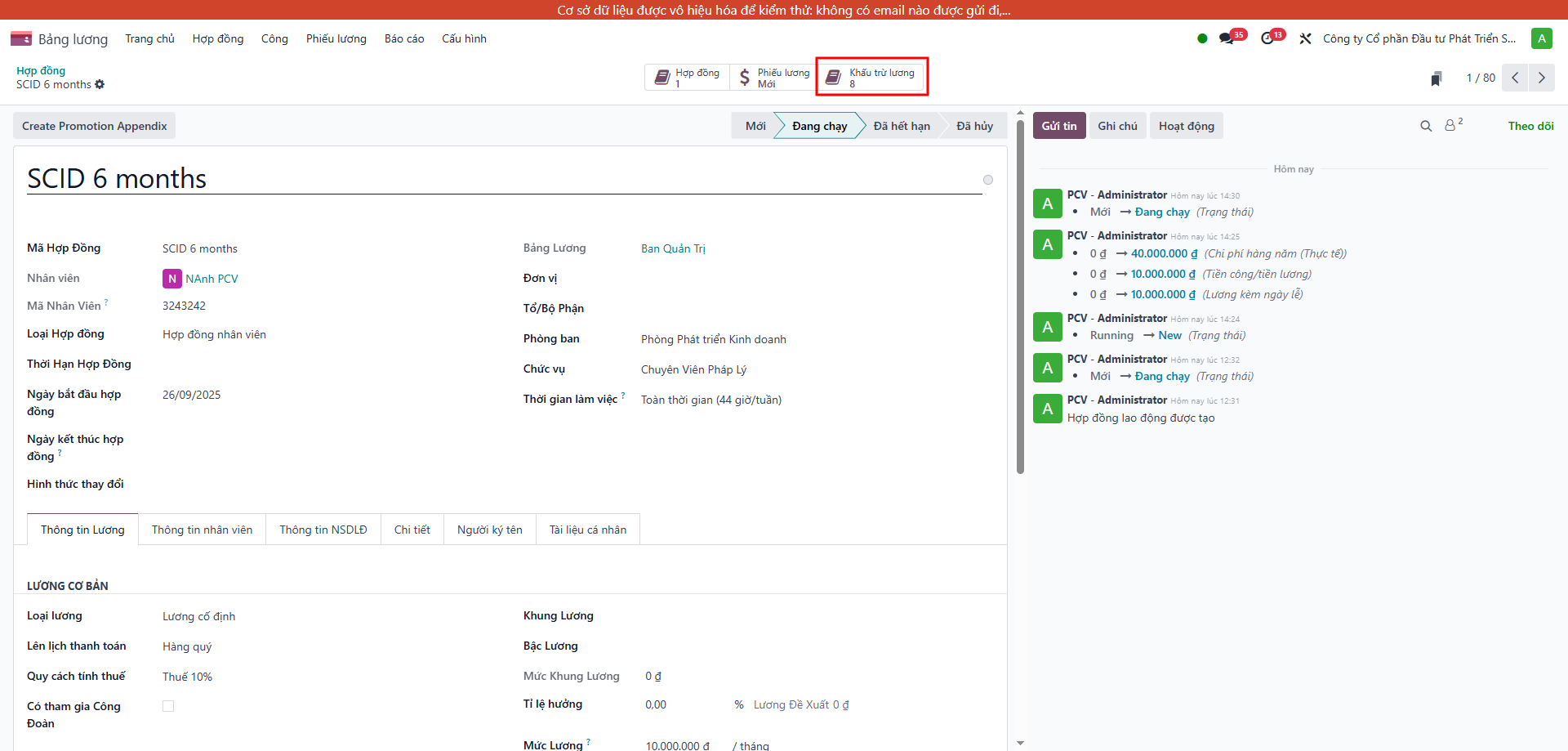Click Administrator avatar on the 14:30 message
Screen dimensions: 1568x751
1048,203
